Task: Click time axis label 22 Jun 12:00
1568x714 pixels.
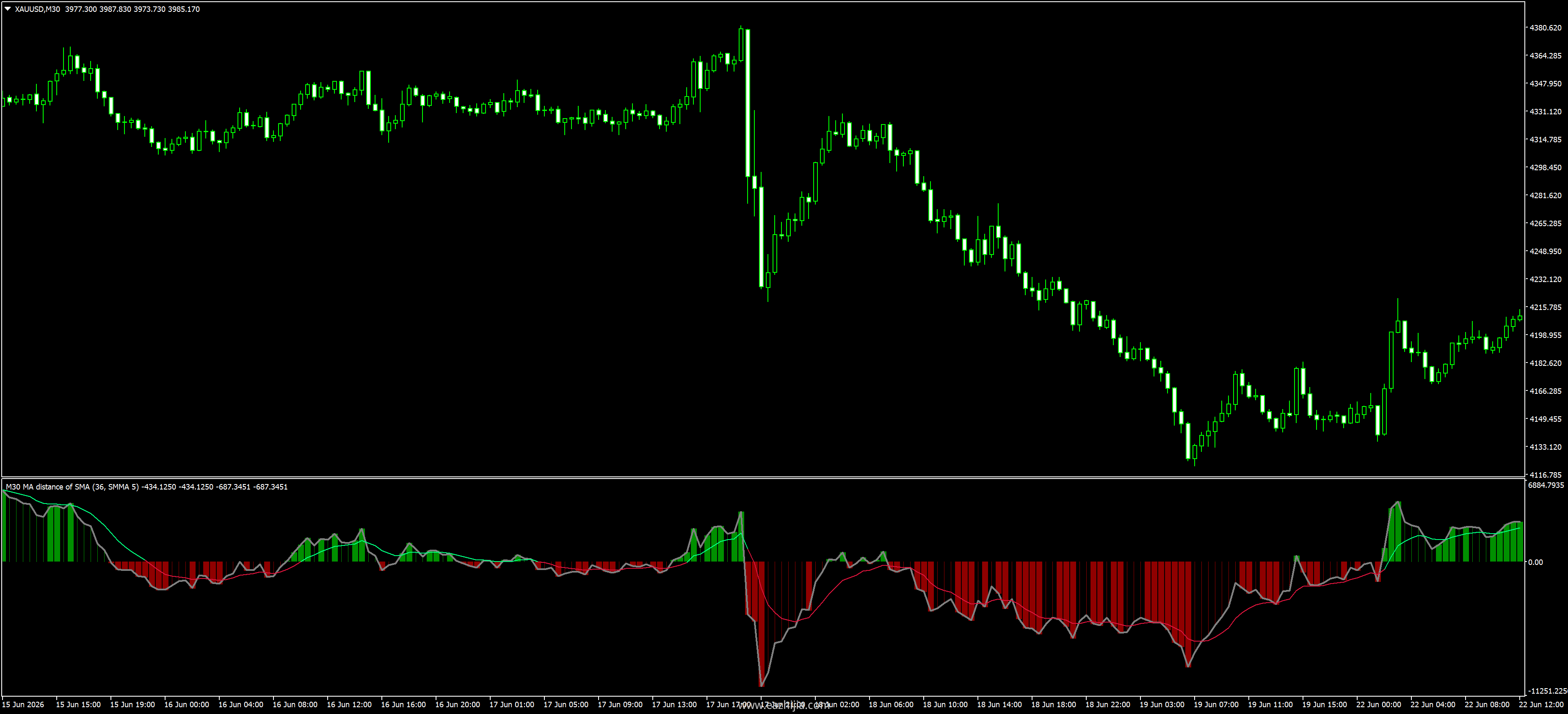Action: (1541, 706)
